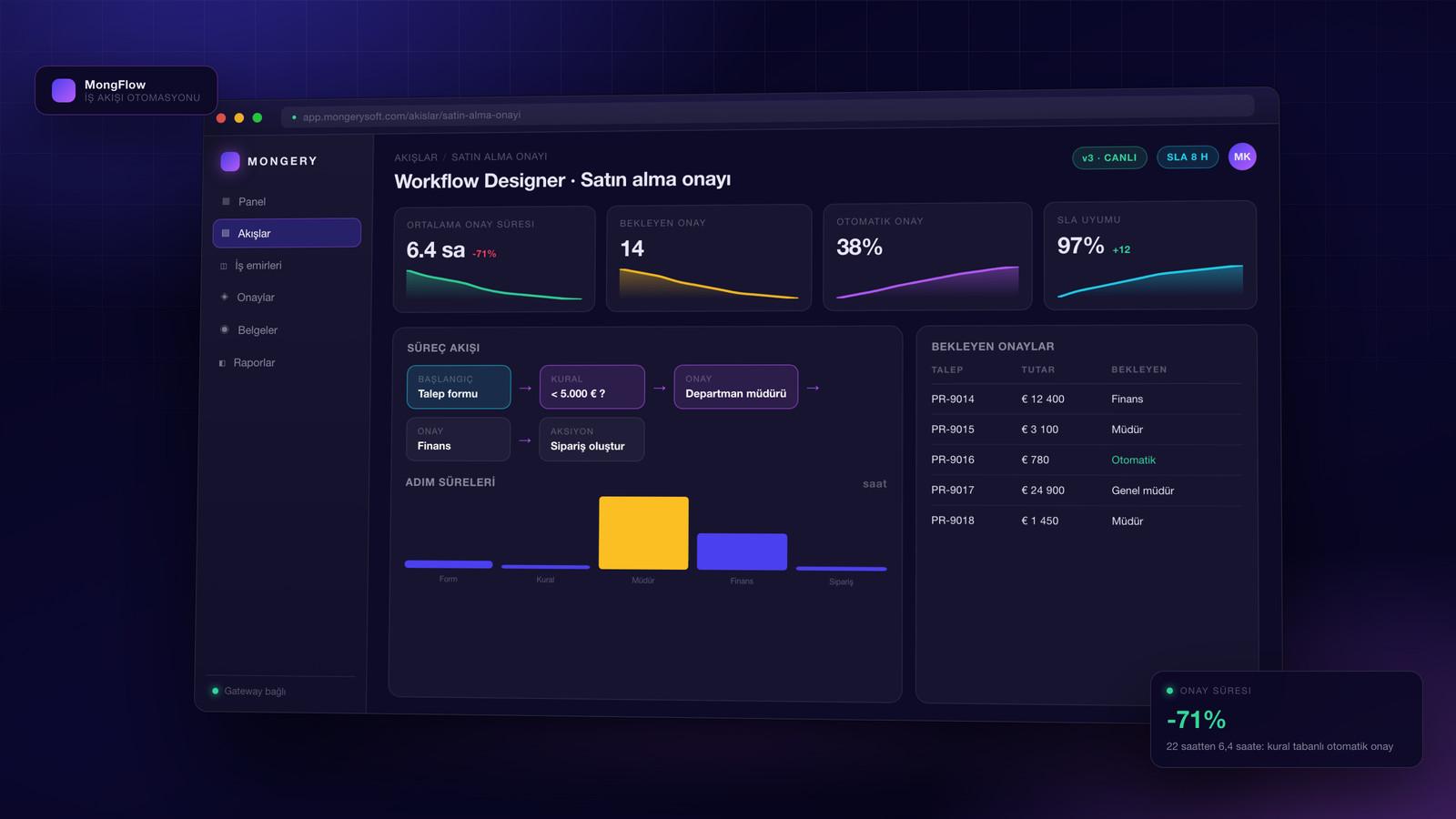
Task: Click the browser address bar URL
Action: 411,116
